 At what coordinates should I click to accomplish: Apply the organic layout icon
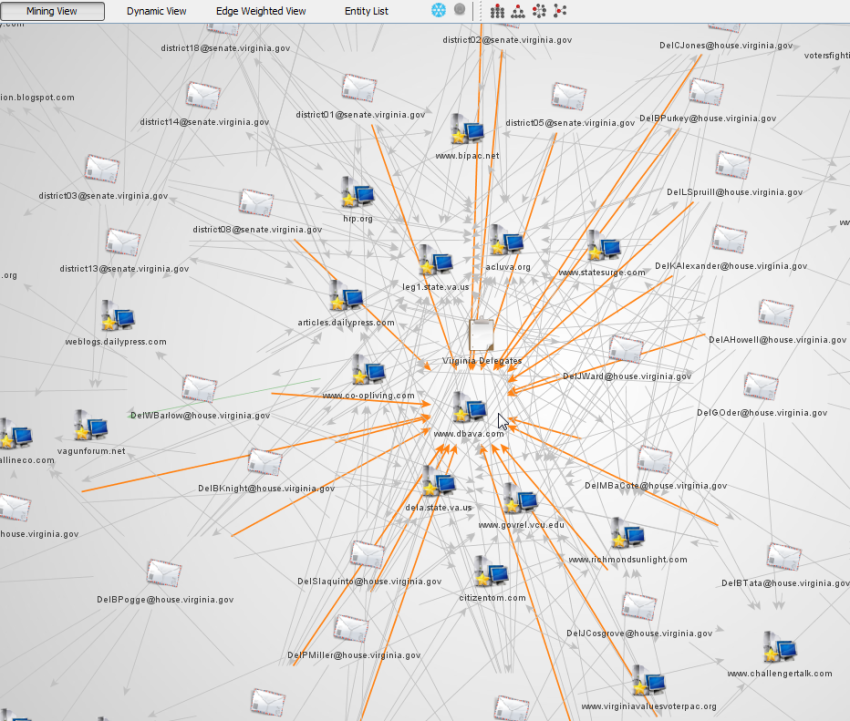pyautogui.click(x=560, y=10)
